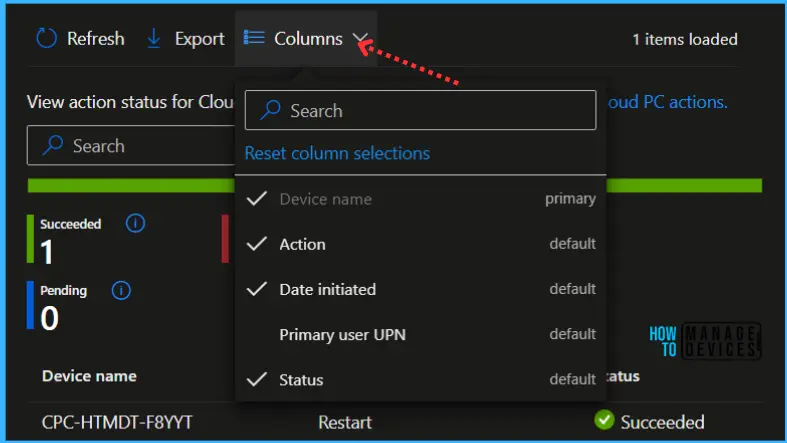The image size is (787, 443).
Task: Click the Export toolbar button
Action: pos(186,39)
